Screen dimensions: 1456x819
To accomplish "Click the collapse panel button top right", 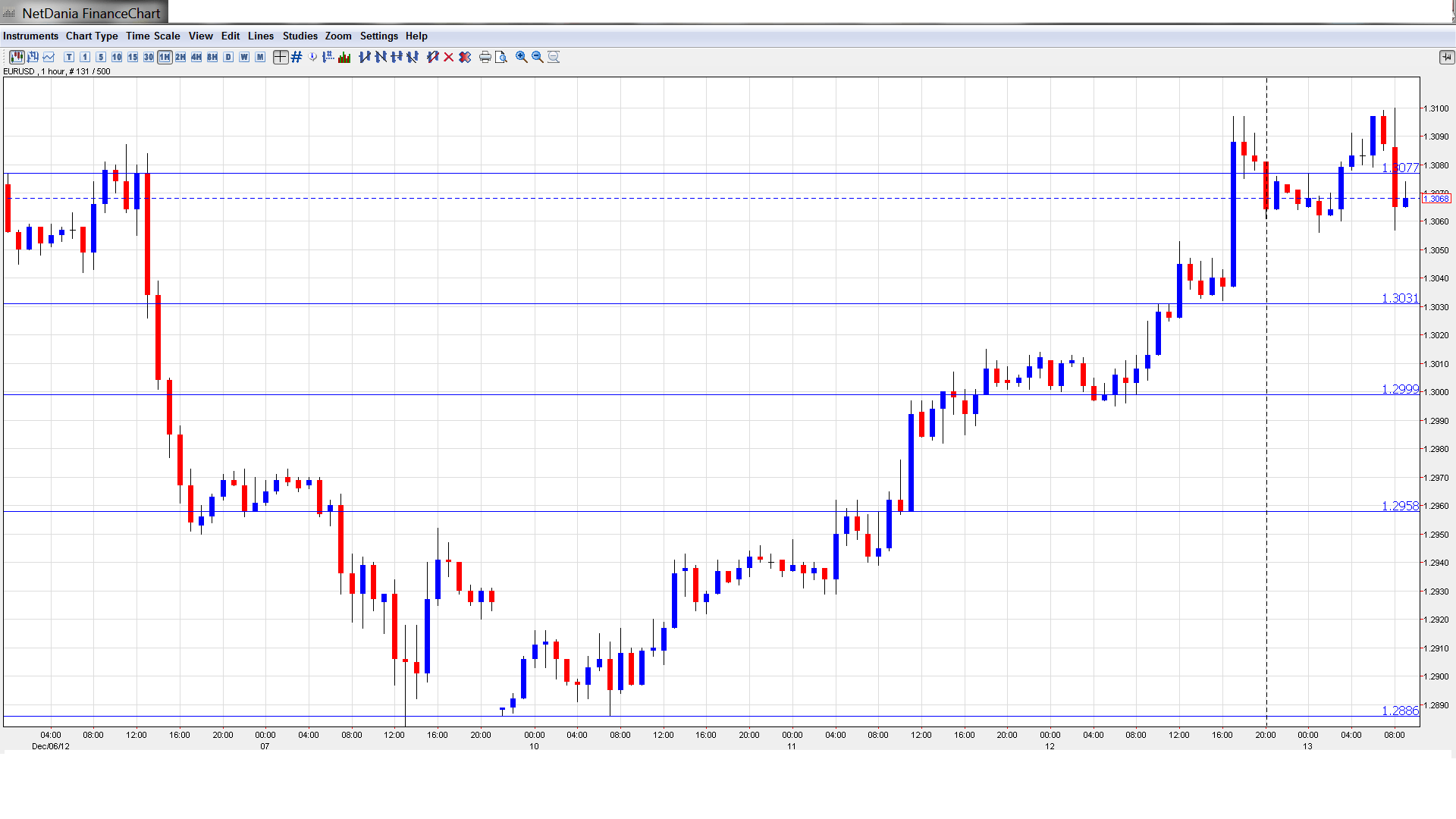I will [1446, 57].
